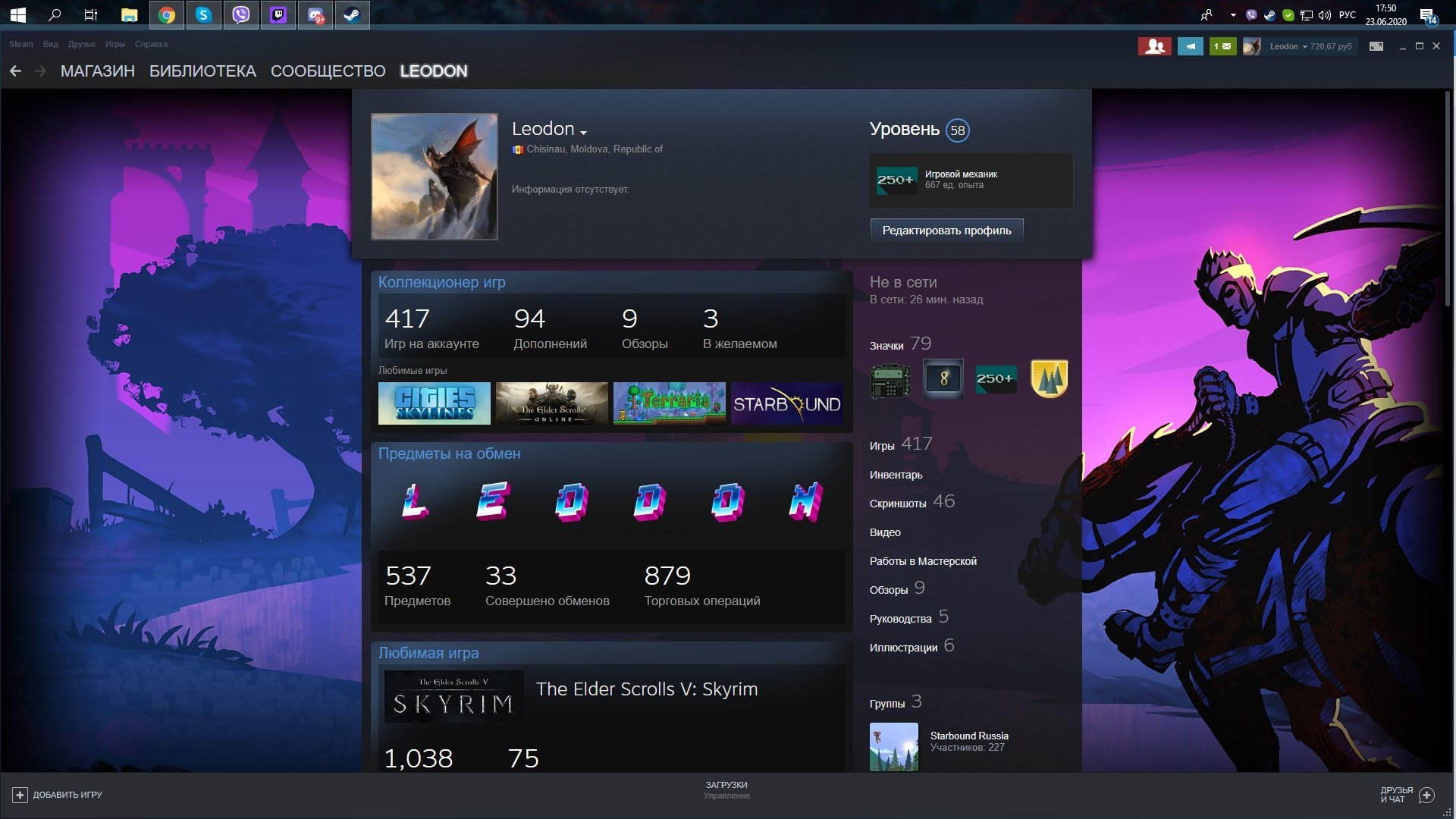Viewport: 1456px width, 819px height.
Task: Click the plus icon for friends chat
Action: click(x=1426, y=795)
